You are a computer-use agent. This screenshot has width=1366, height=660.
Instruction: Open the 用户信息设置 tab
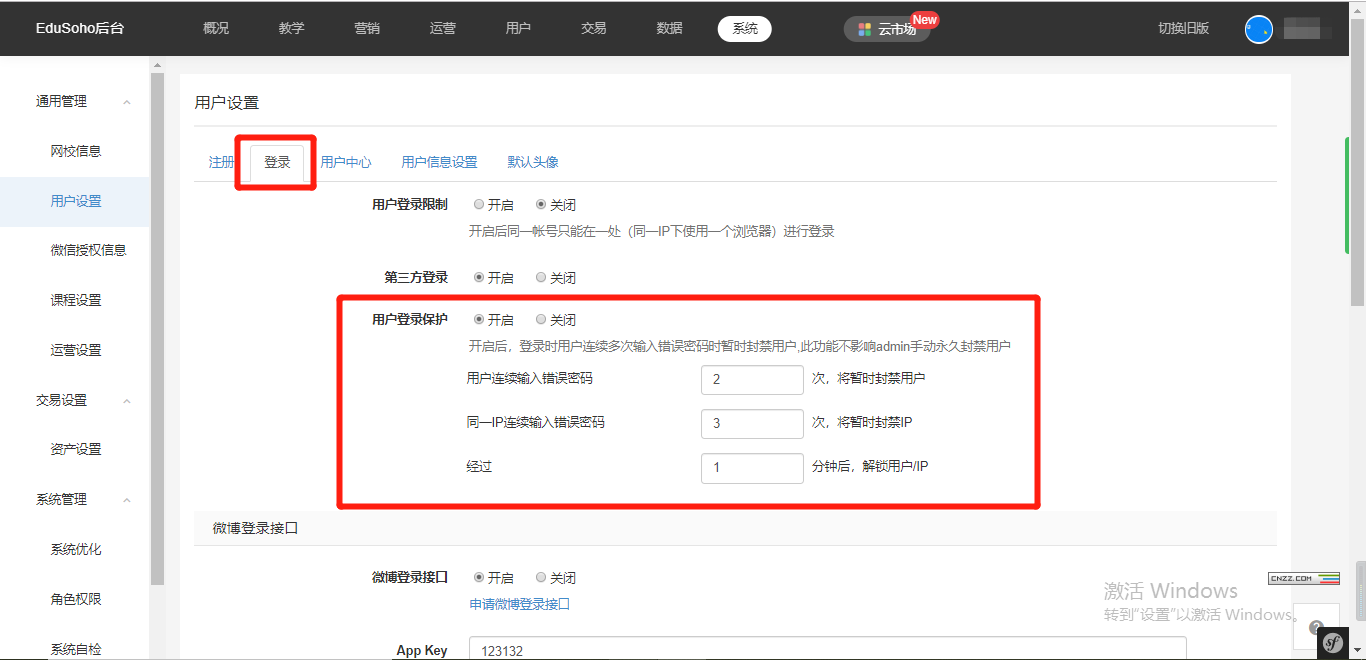pos(439,162)
